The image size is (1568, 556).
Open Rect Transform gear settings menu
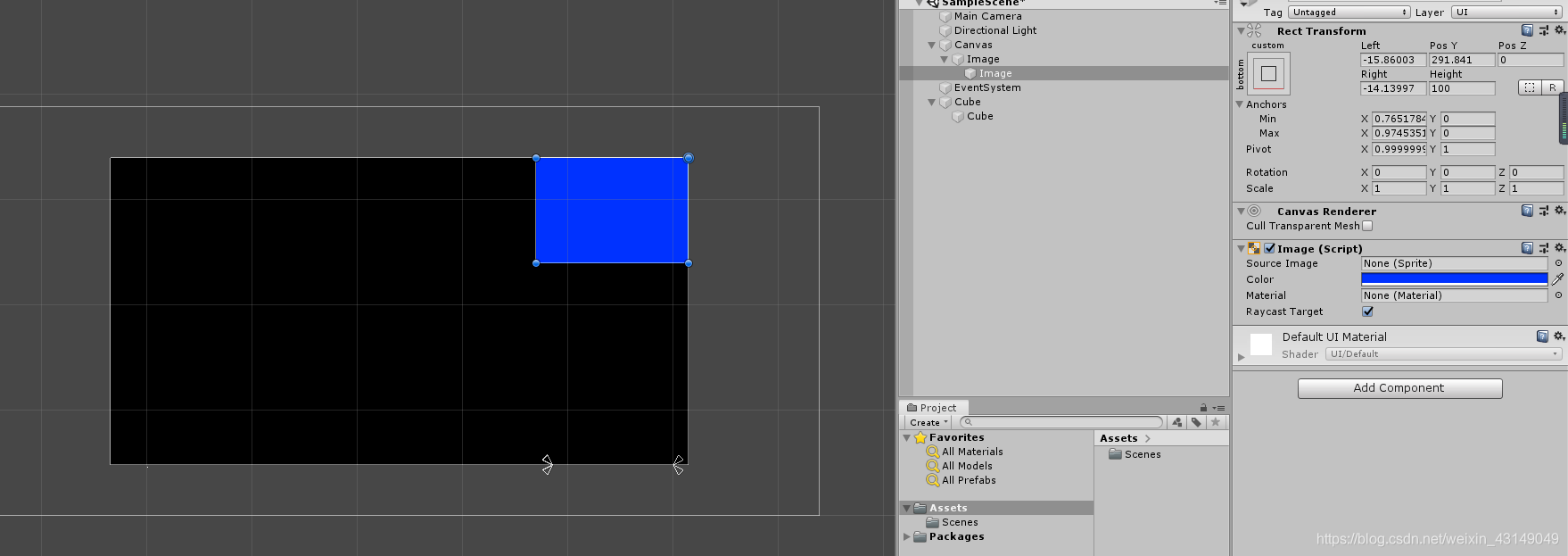tap(1559, 30)
